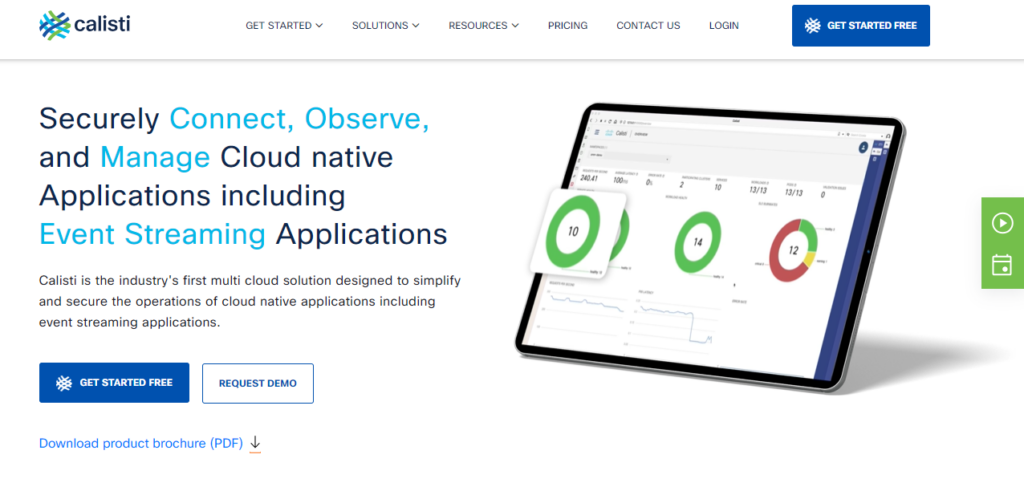This screenshot has width=1024, height=495.
Task: Open the Contact Us page
Action: [648, 25]
